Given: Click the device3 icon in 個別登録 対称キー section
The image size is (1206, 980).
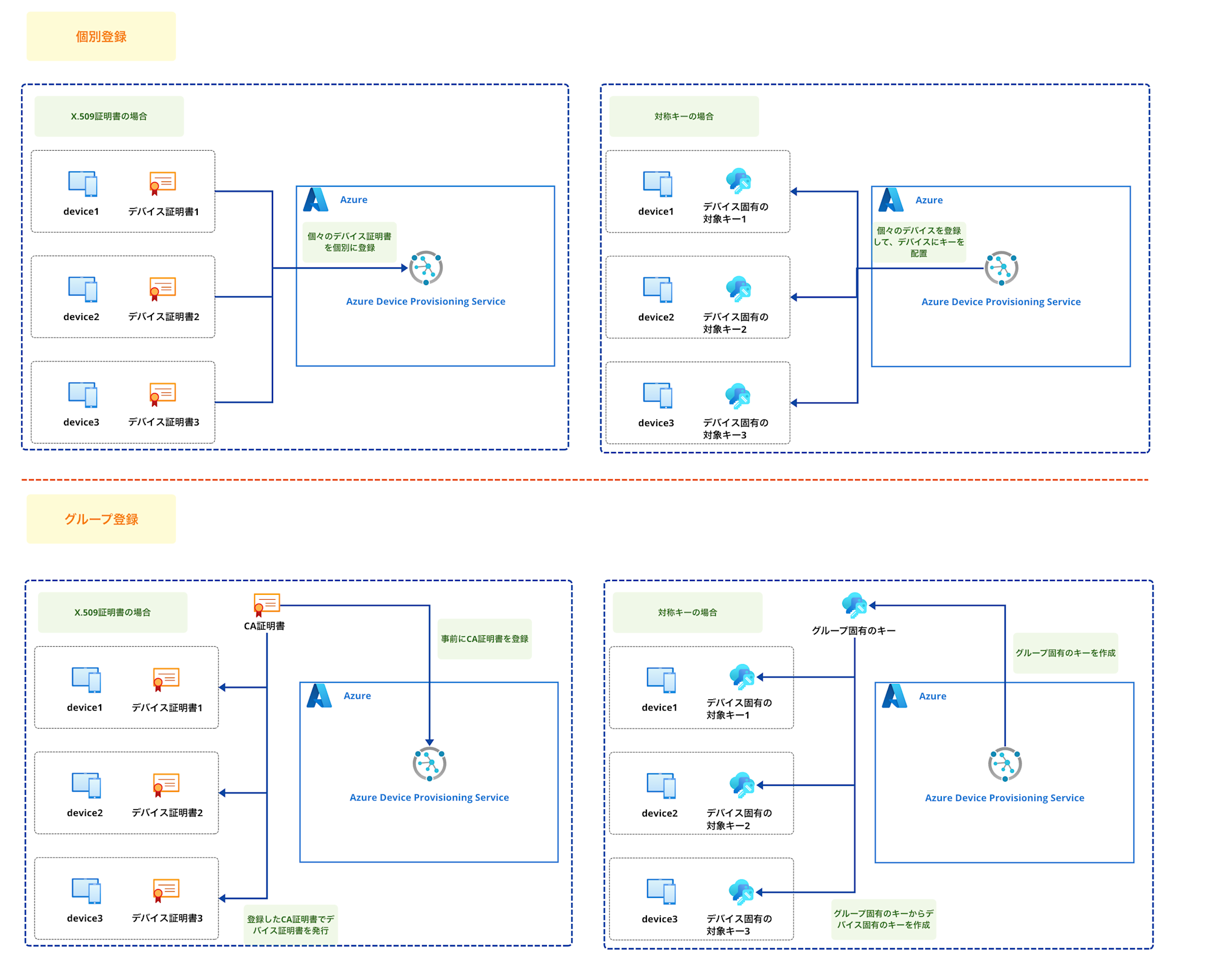Looking at the screenshot, I should 657,395.
